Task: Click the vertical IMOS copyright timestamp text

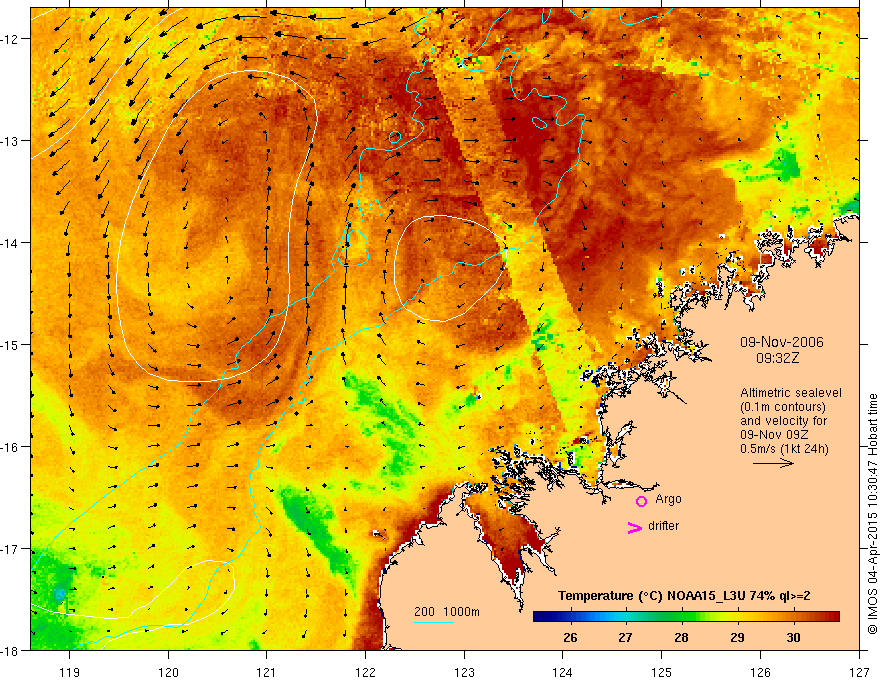Action: (x=872, y=514)
